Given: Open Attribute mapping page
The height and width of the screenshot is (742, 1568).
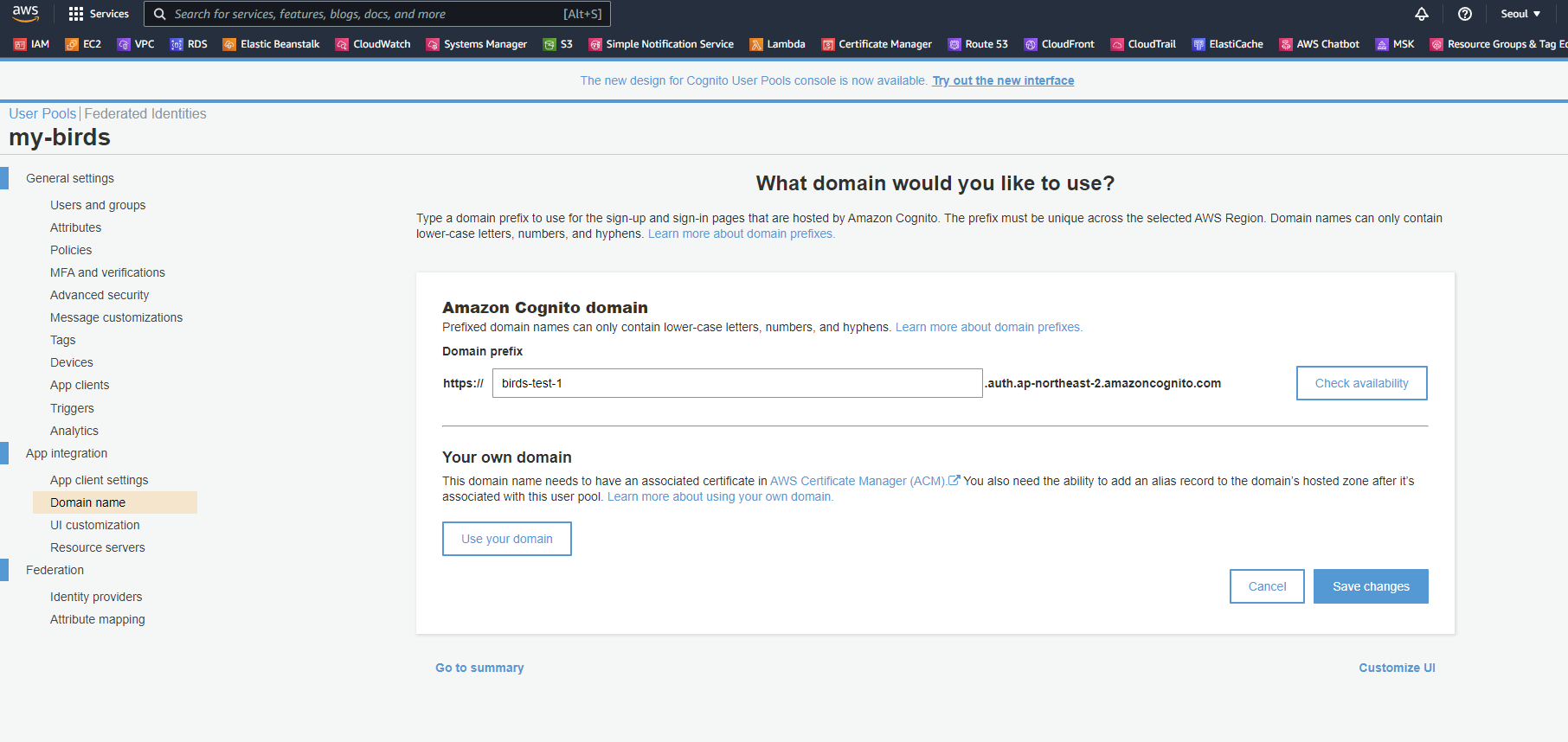Looking at the screenshot, I should 98,619.
